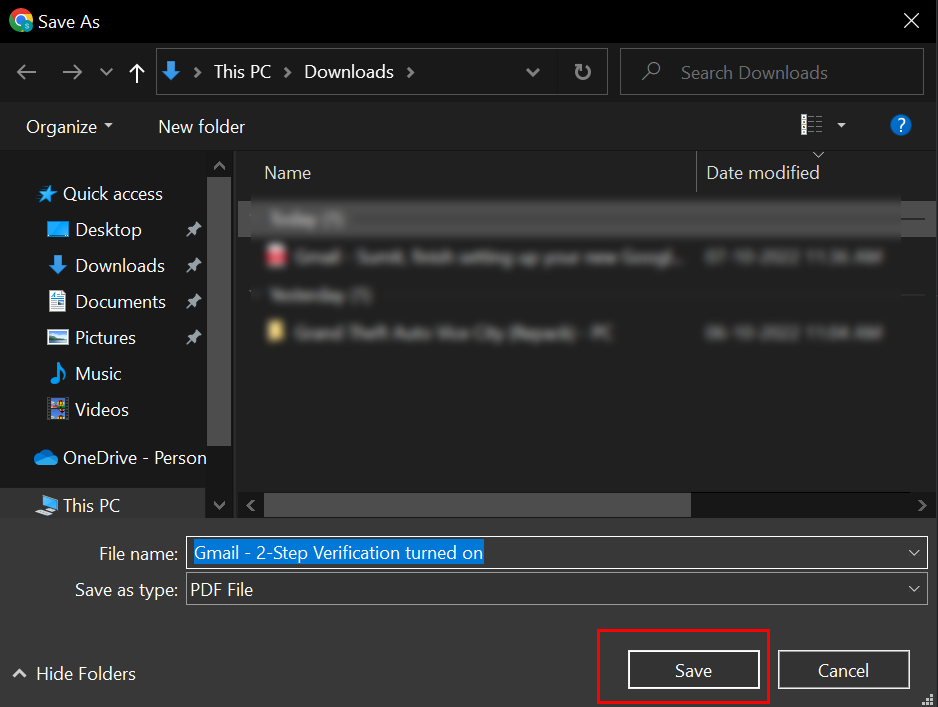Click the Music note icon

pos(57,373)
